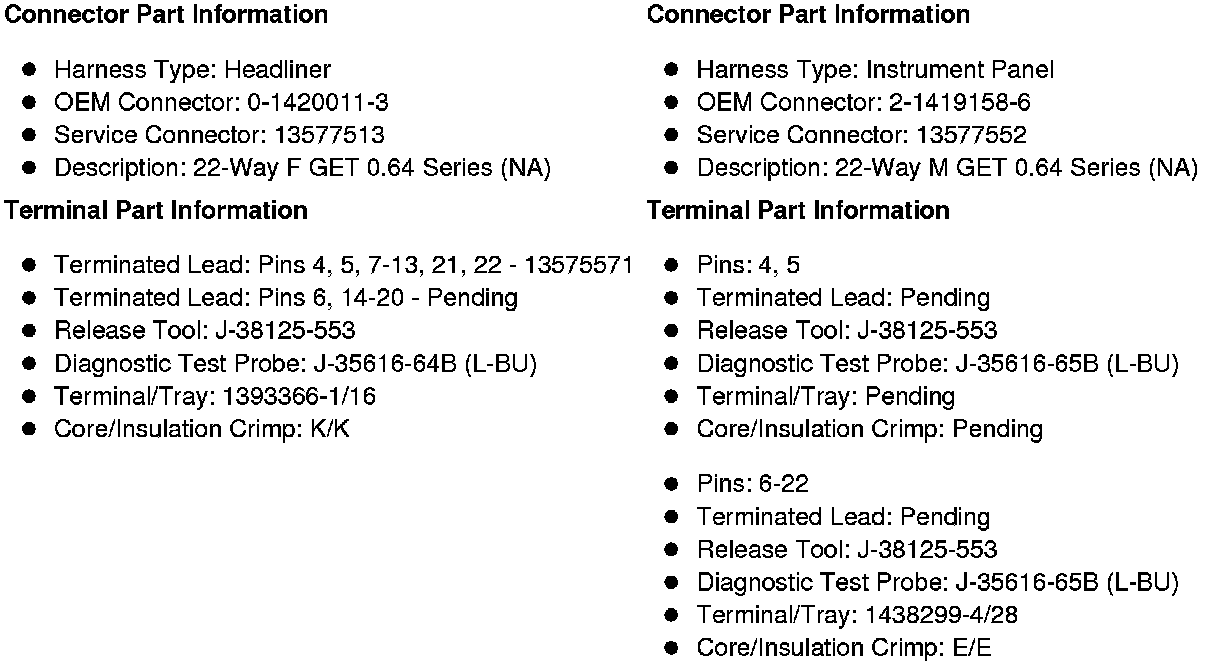The width and height of the screenshot is (1216, 666).
Task: Select Service Connector 13577552 entry
Action: coord(862,135)
